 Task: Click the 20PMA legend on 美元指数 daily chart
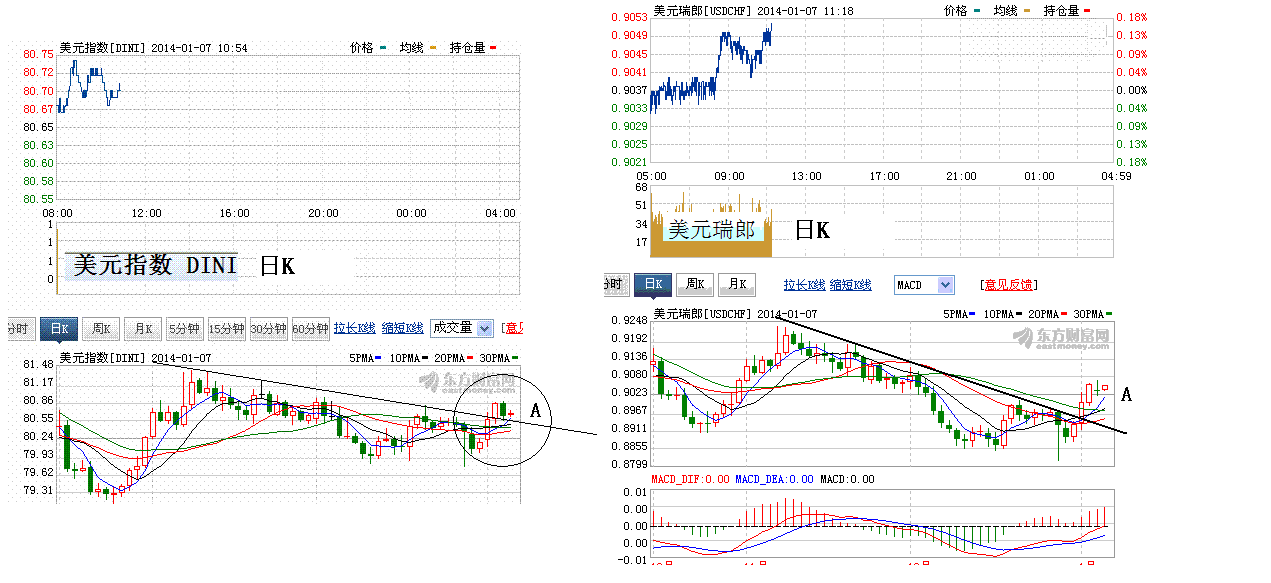click(453, 358)
